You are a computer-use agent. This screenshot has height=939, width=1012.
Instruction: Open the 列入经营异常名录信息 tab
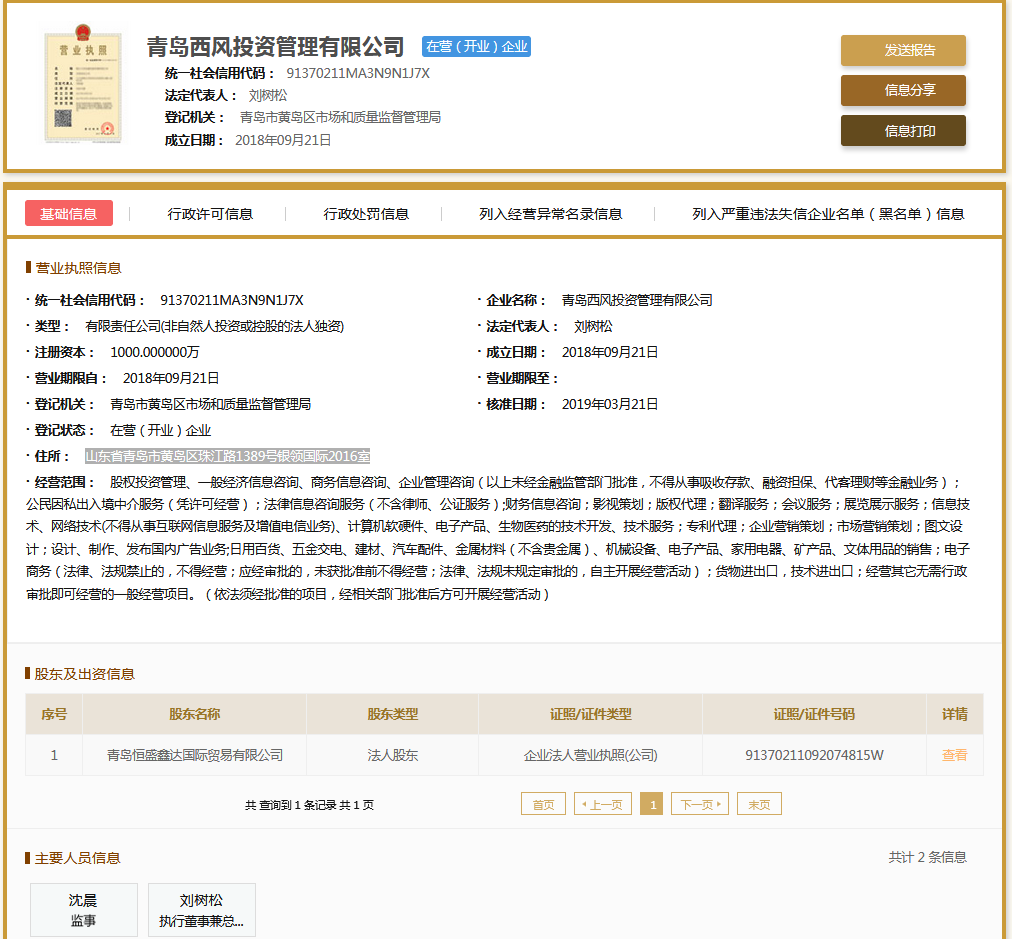(550, 214)
